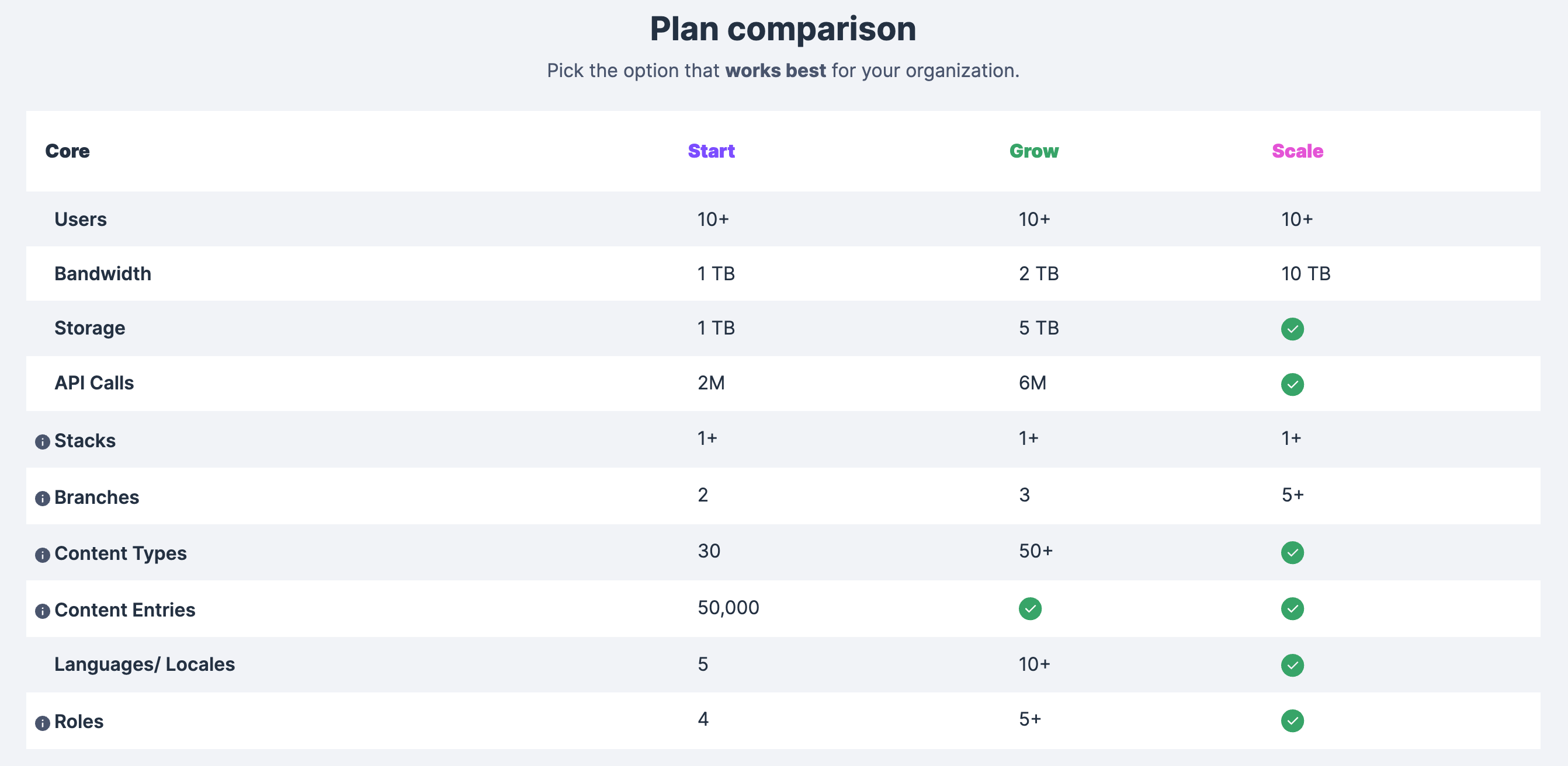This screenshot has width=1568, height=766.
Task: Click the 50,000 Content Entries value
Action: pyautogui.click(x=728, y=607)
